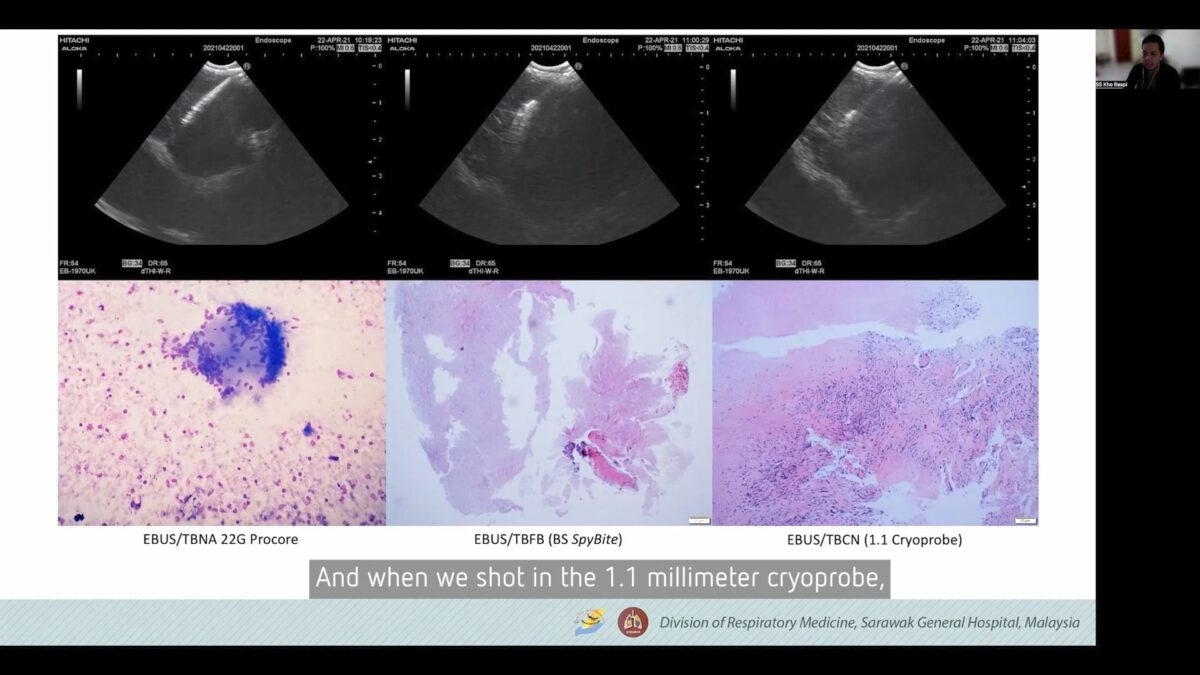Viewport: 1200px width, 675px height.
Task: Click 'HITACHI' on the leftmost ultrasound image
Action: click(x=74, y=40)
